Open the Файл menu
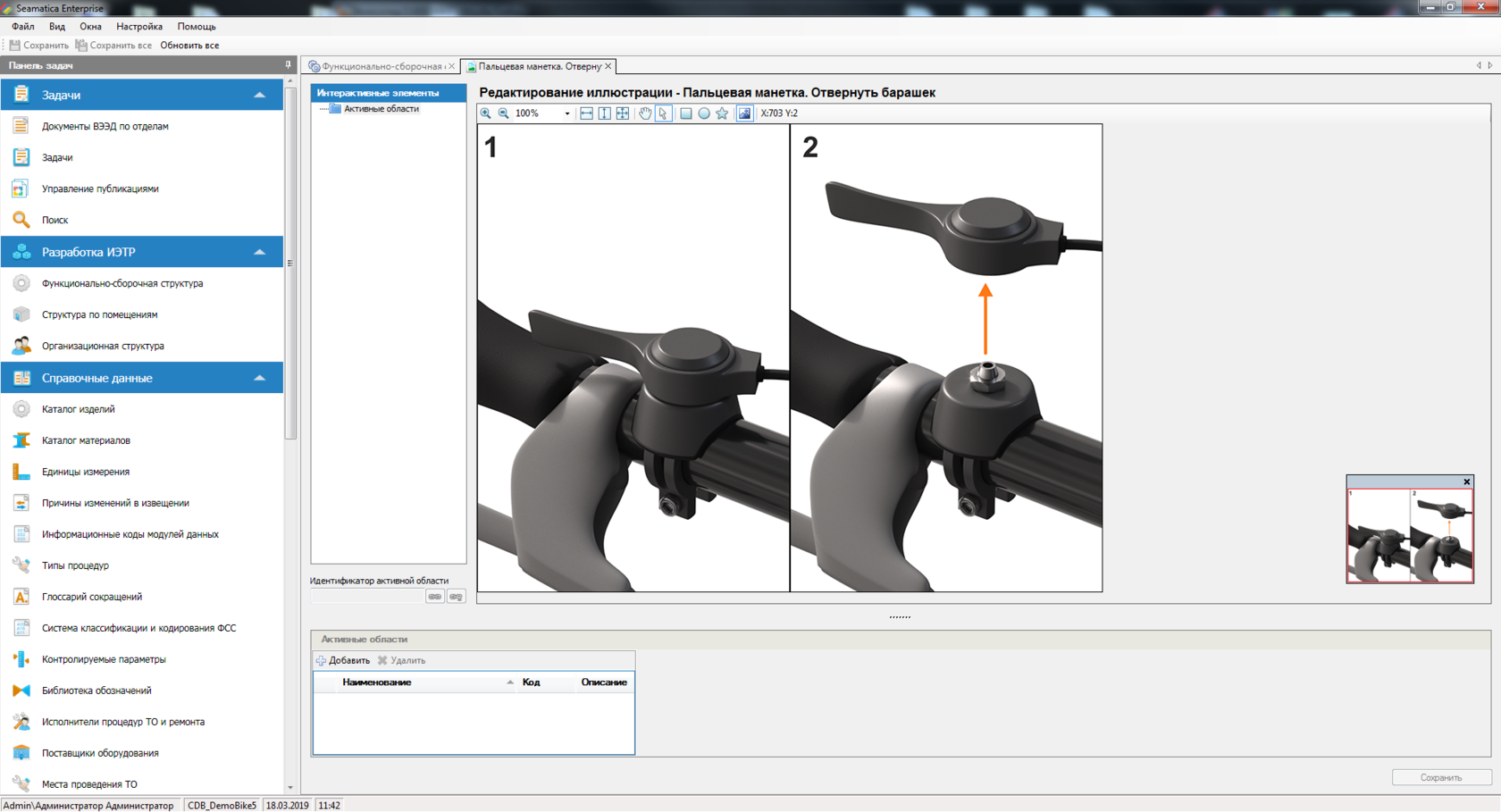Viewport: 1501px width, 812px height. click(22, 27)
